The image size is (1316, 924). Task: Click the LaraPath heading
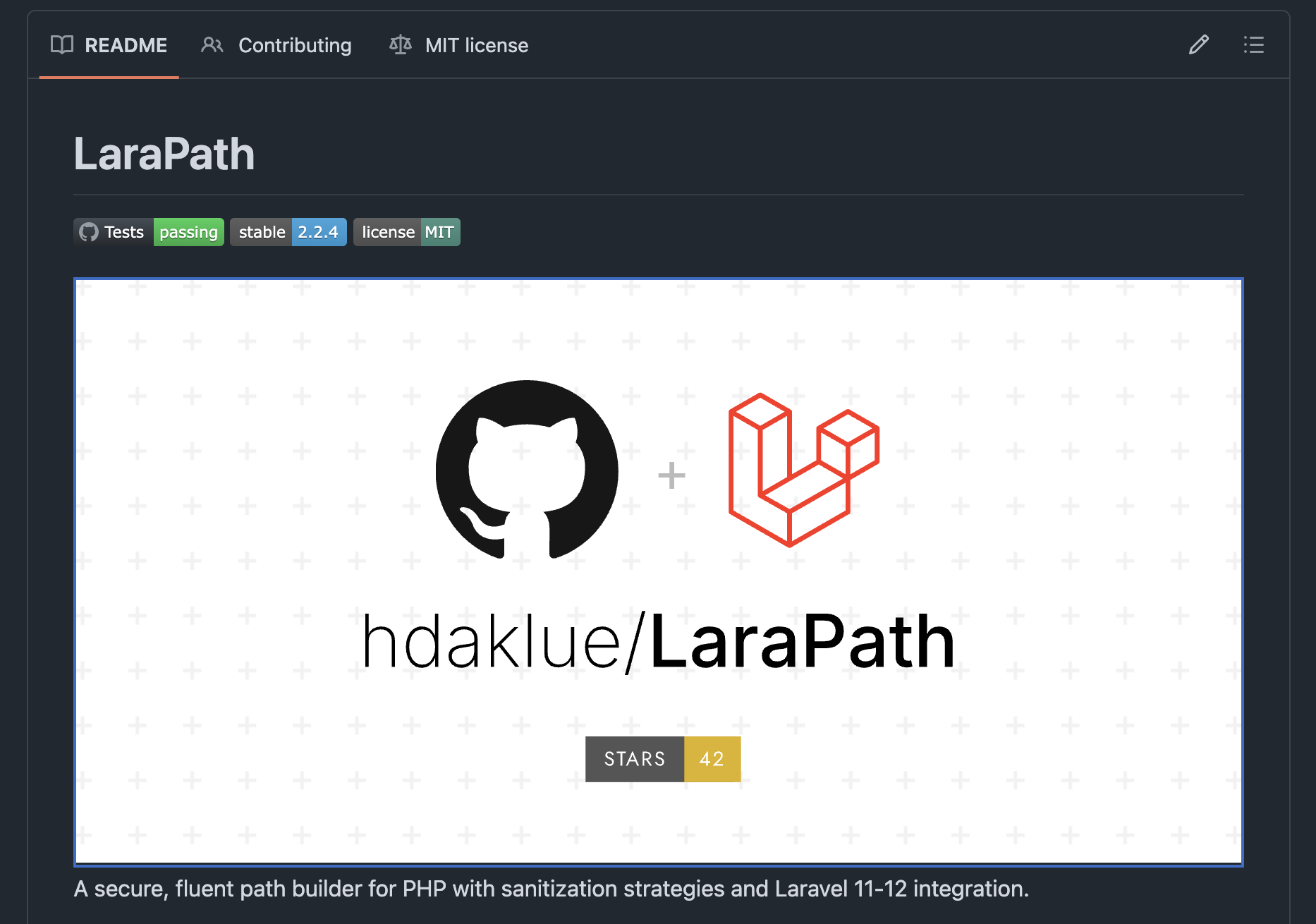tap(164, 154)
